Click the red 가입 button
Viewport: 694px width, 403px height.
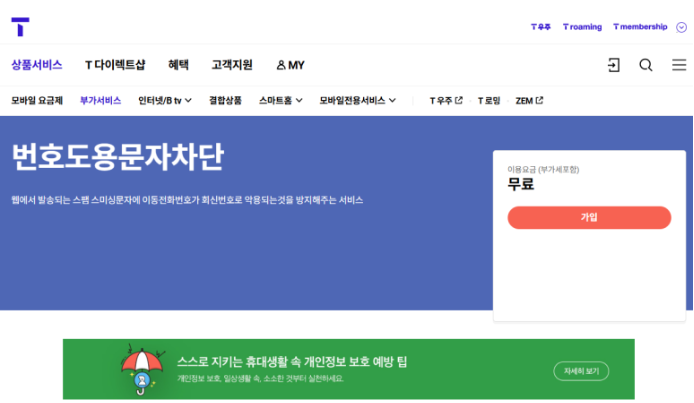pos(589,217)
